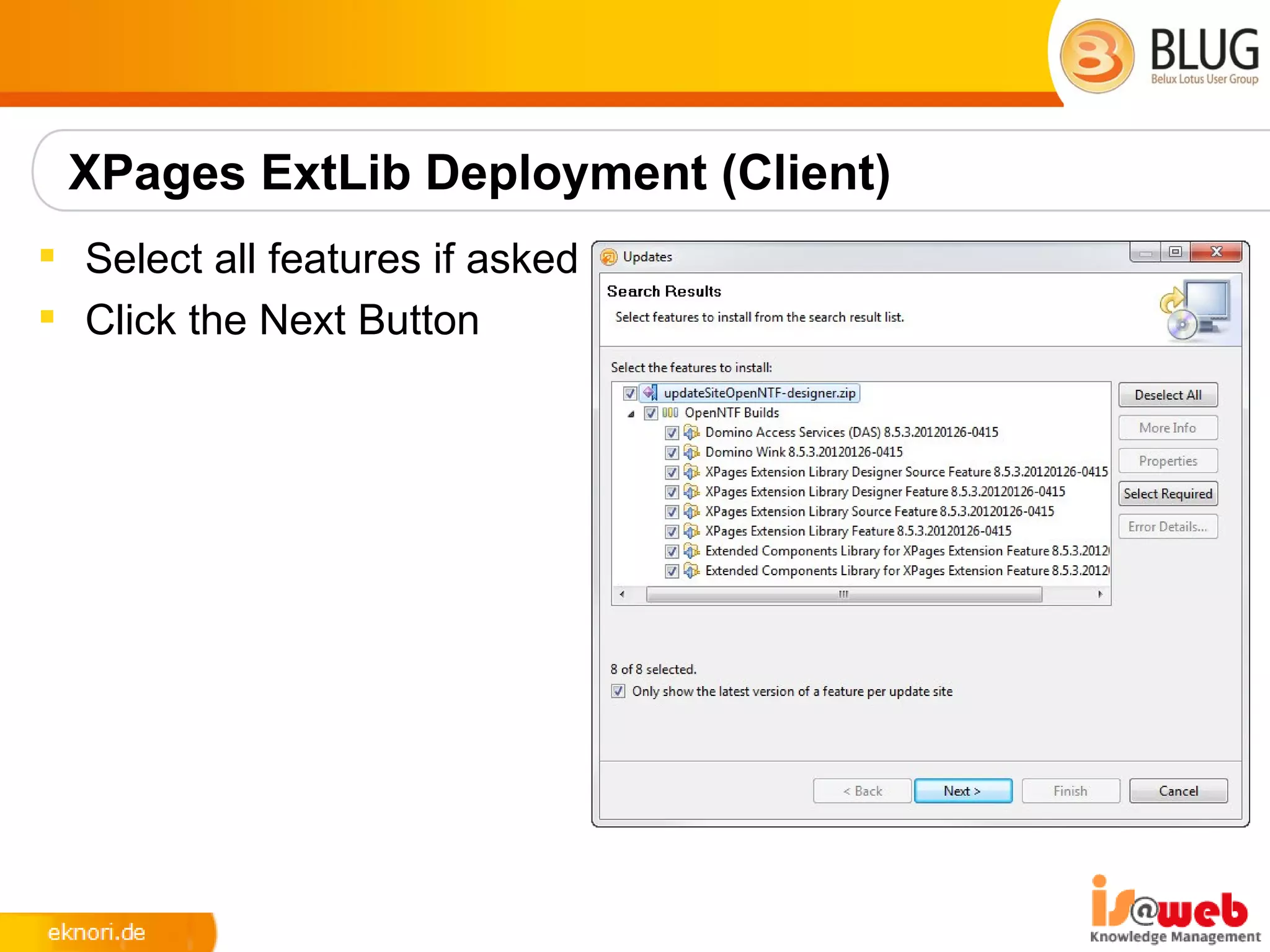Viewport: 1270px width, 952px height.
Task: Click feature icon of first Extended Components Library row
Action: [691, 551]
